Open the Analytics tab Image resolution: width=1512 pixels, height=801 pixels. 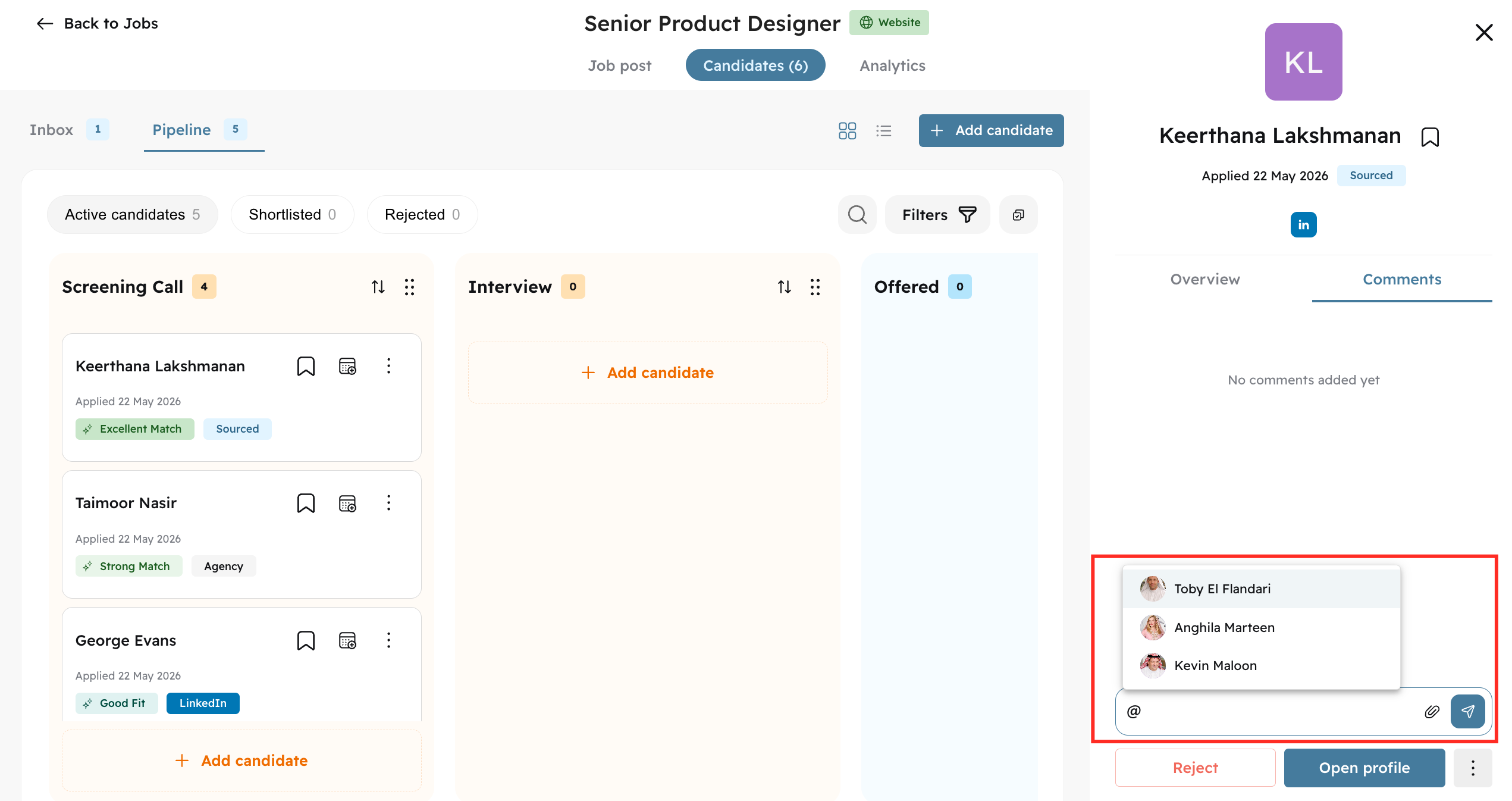coord(892,65)
